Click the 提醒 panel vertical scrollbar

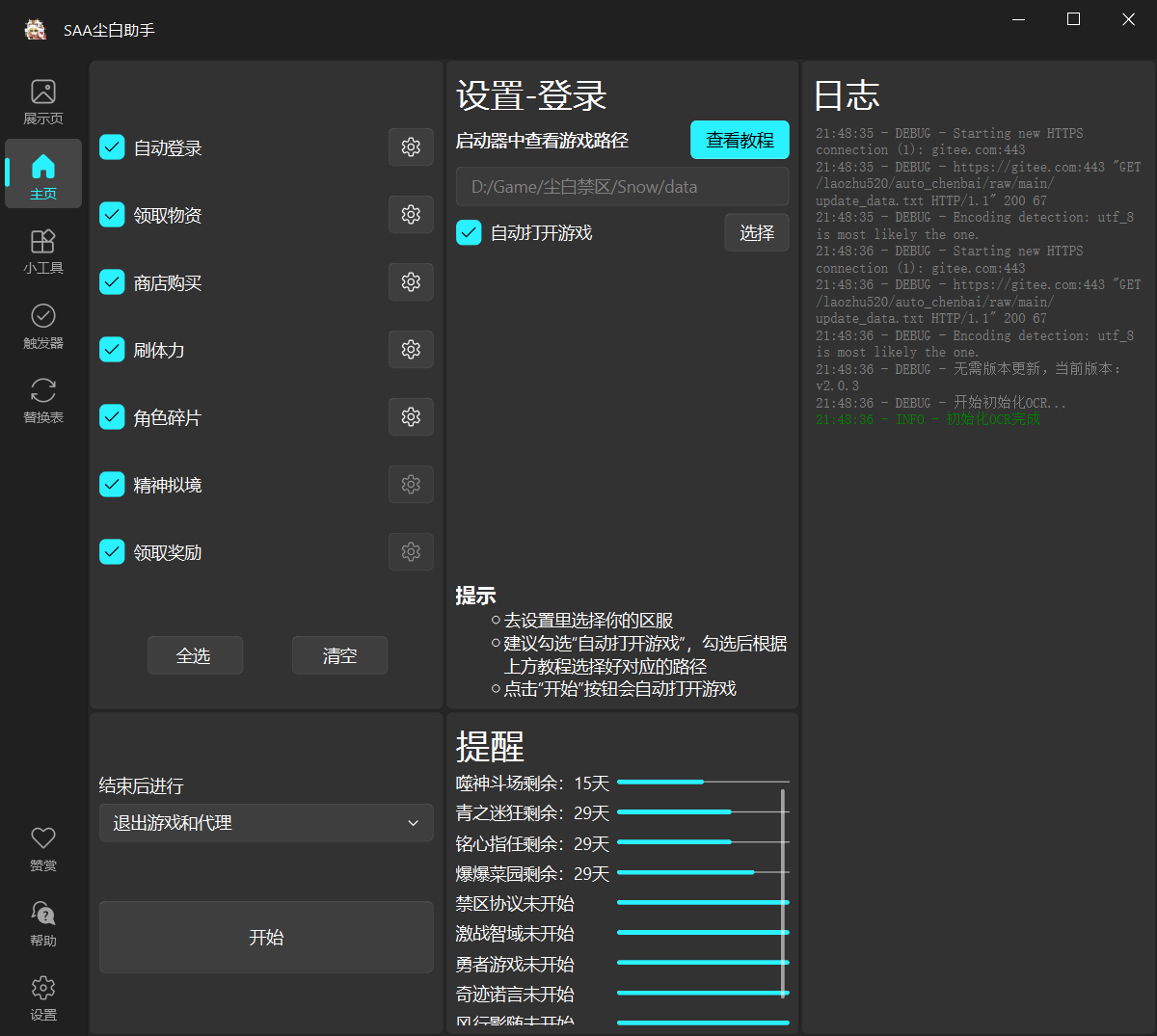[783, 892]
